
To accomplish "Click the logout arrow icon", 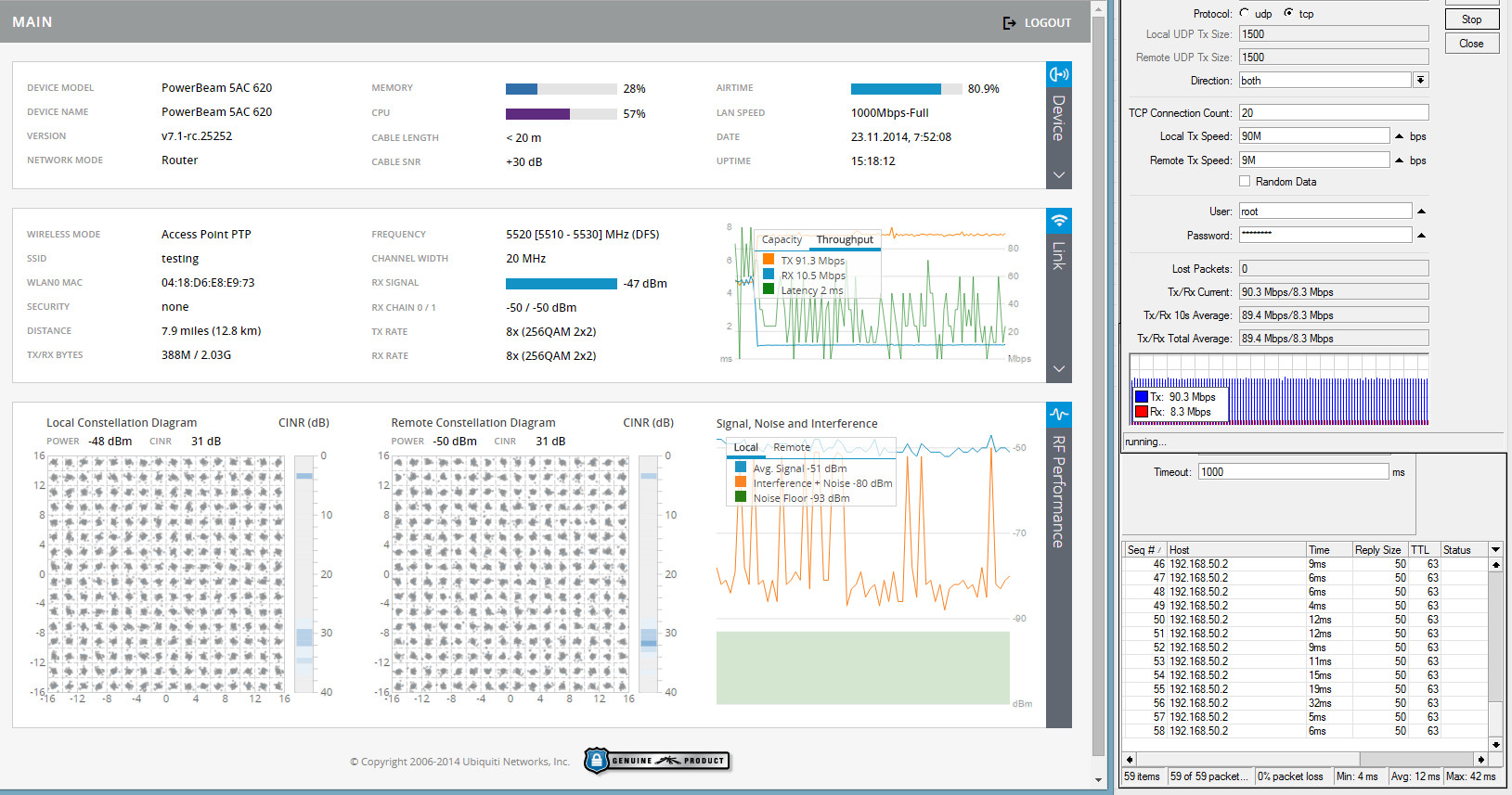I will point(1010,22).
